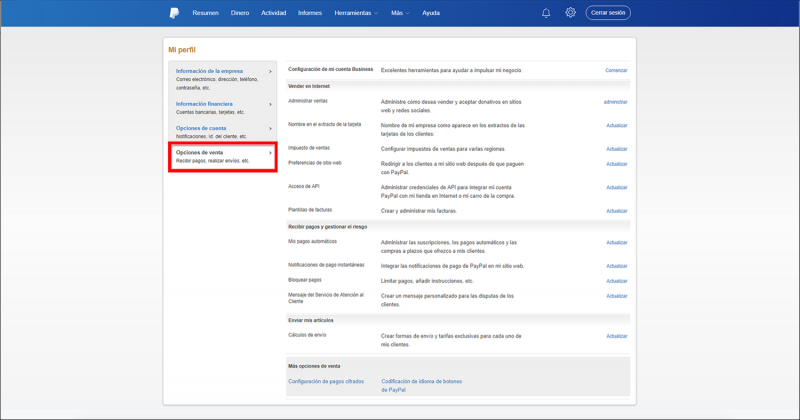Click chevron next to Información de la empresa
Viewport: 800px width, 420px height.
tap(270, 71)
